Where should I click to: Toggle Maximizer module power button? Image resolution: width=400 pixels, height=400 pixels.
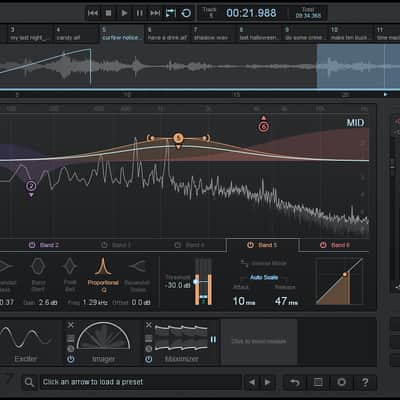point(149,359)
